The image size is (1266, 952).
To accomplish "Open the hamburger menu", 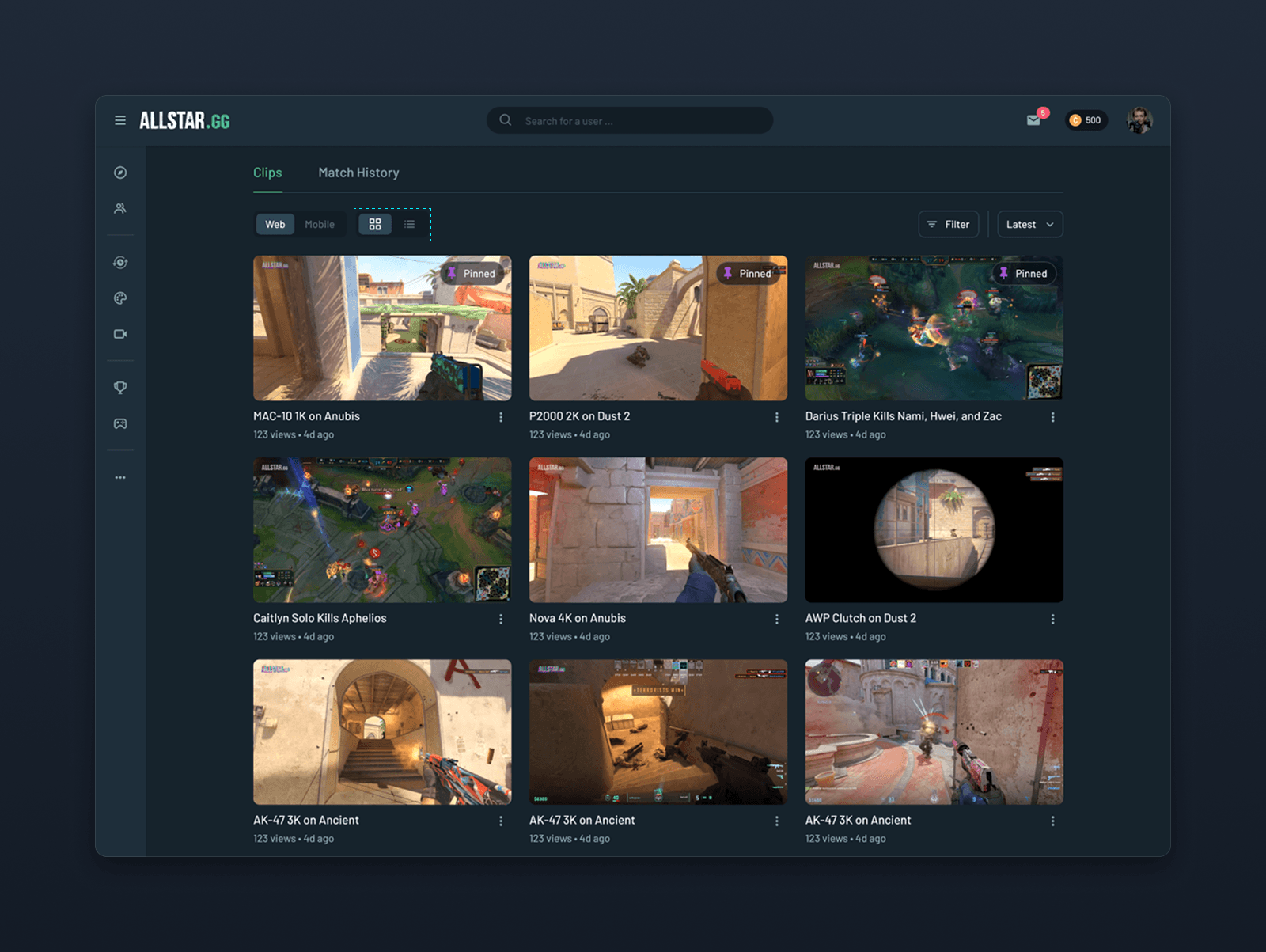I will coord(120,120).
